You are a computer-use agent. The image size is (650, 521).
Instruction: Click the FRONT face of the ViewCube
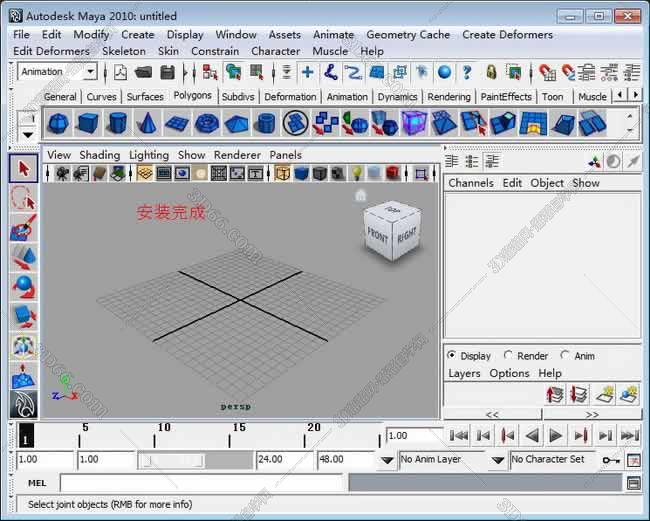click(x=378, y=236)
